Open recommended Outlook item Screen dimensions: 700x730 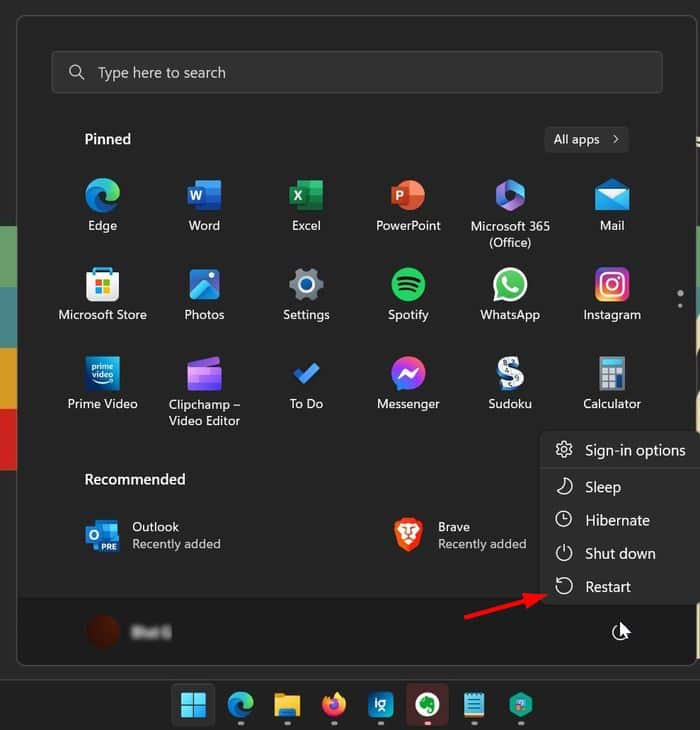pyautogui.click(x=154, y=535)
